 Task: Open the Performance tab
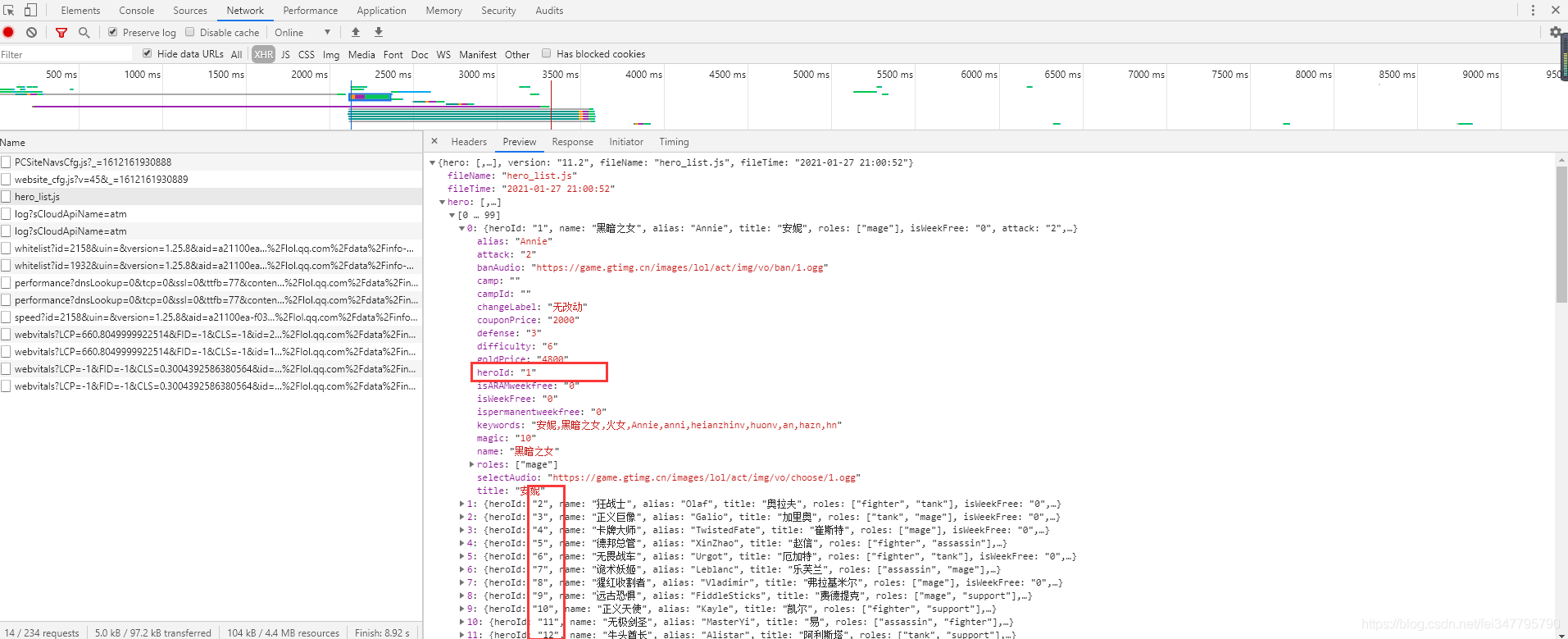311,11
